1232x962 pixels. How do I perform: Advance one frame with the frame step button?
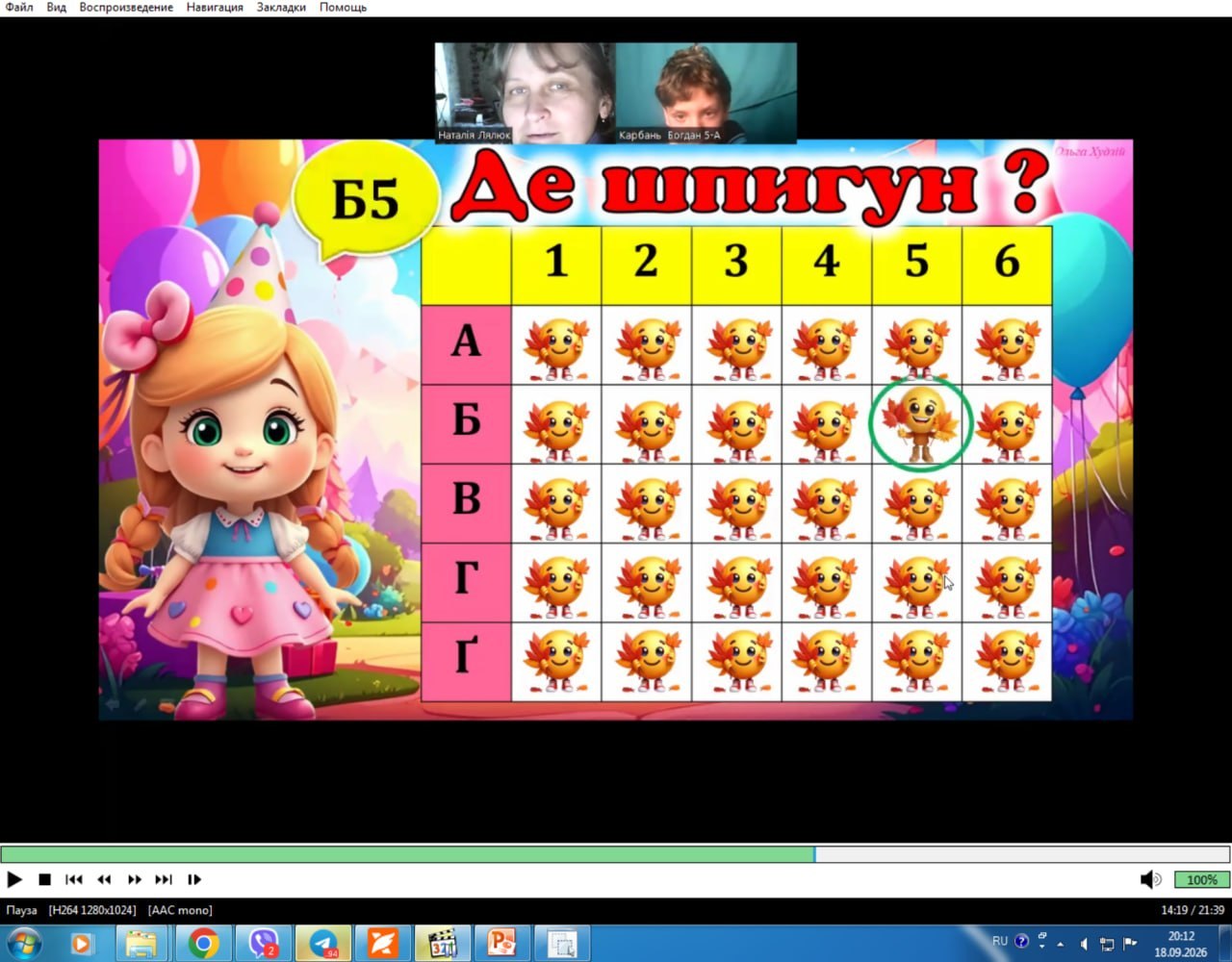tap(194, 879)
